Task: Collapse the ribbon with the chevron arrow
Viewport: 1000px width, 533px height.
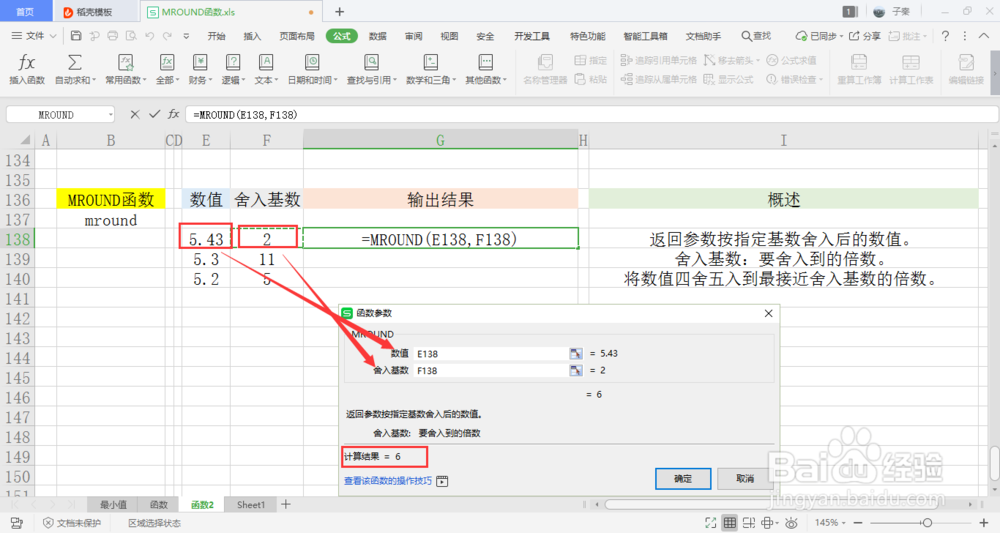Action: click(985, 36)
